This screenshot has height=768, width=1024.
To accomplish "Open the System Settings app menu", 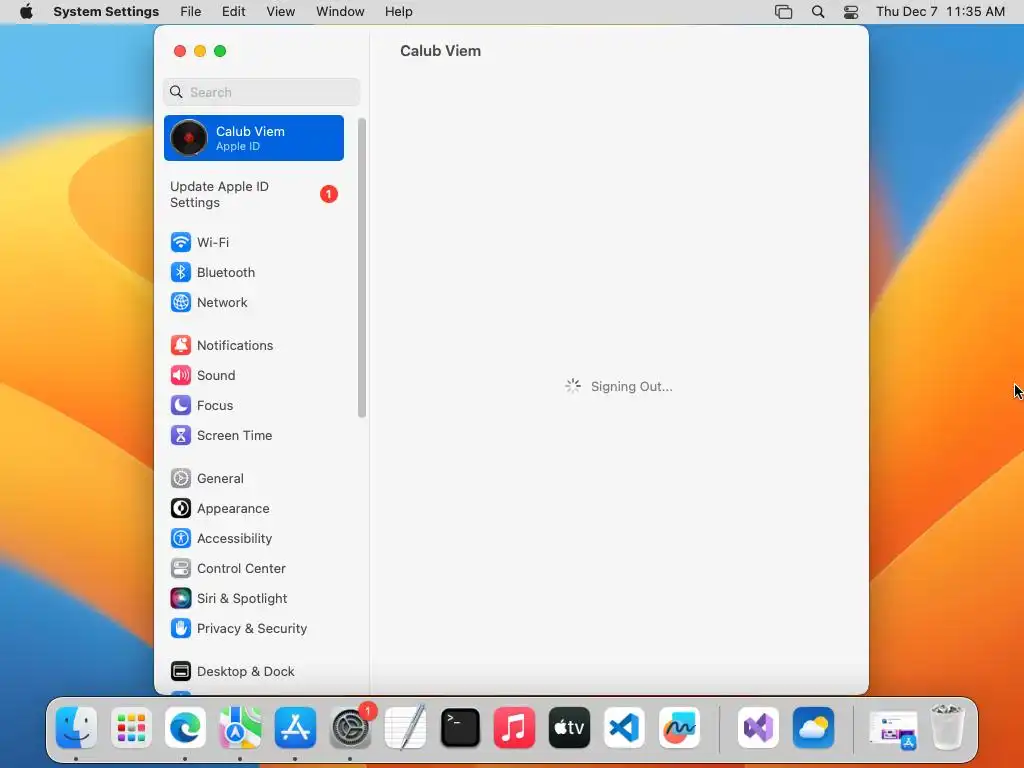I will click(x=106, y=12).
